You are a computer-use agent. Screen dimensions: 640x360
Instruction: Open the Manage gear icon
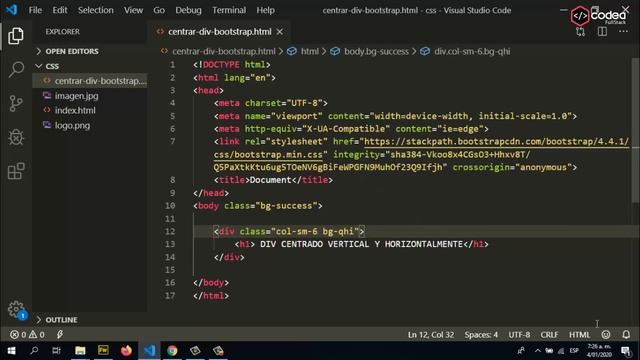pos(16,309)
